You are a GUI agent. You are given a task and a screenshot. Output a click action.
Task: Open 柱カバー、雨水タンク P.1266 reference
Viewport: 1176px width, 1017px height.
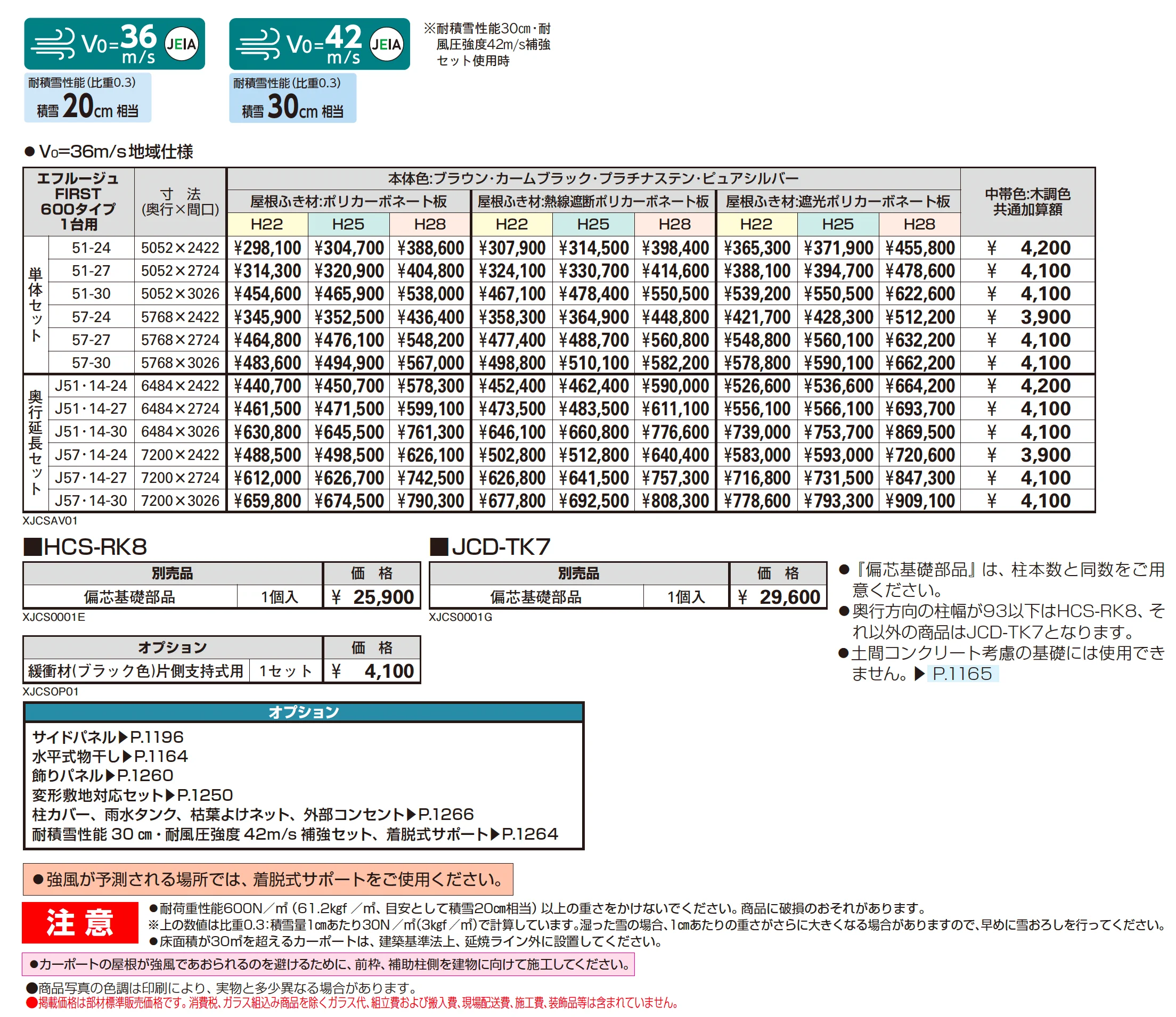click(x=252, y=814)
